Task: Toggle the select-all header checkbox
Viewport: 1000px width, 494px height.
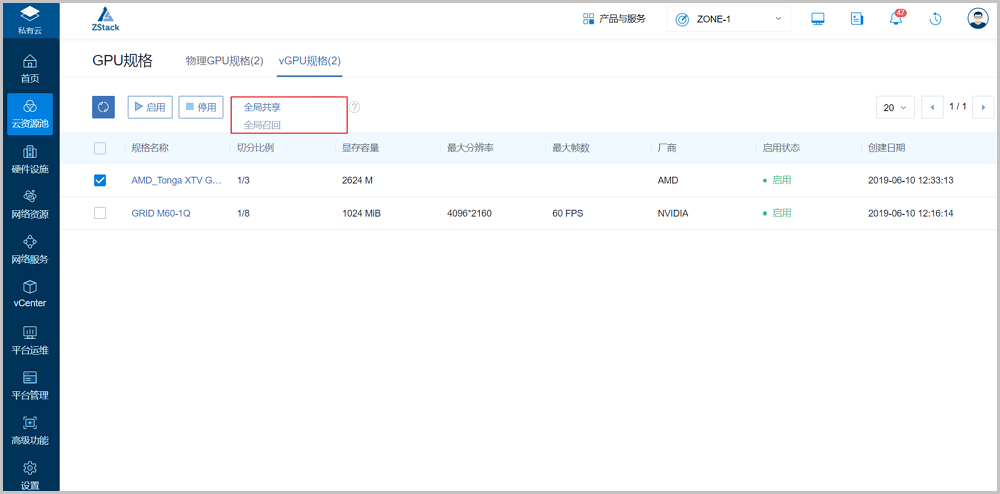Action: 100,148
